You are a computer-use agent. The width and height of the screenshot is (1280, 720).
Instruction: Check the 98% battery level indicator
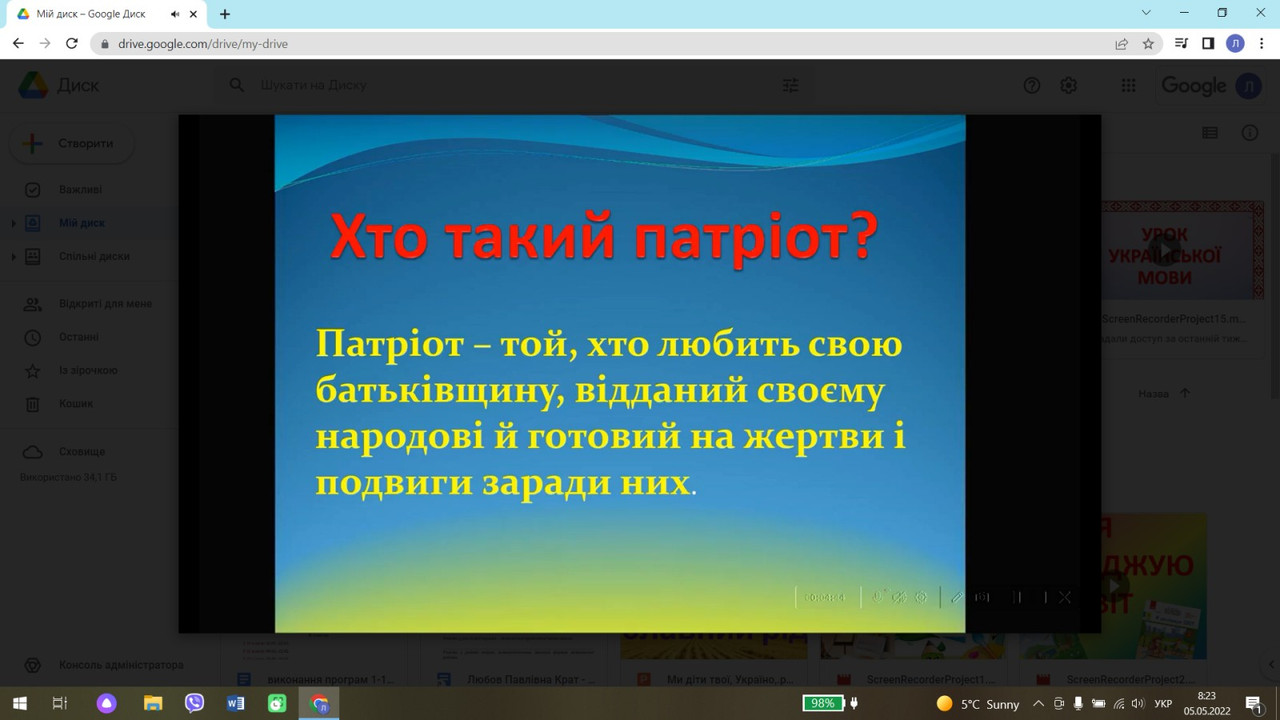click(824, 703)
